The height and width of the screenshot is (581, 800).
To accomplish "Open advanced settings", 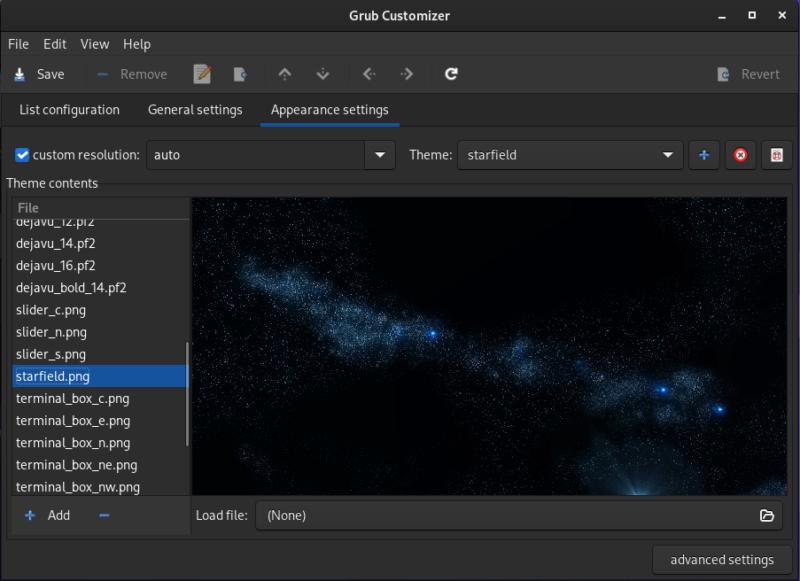I will click(x=722, y=559).
